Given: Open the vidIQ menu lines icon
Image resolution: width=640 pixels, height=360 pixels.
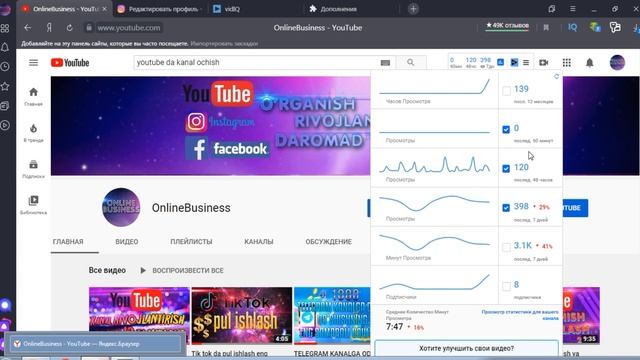Looking at the screenshot, I should pyautogui.click(x=526, y=62).
